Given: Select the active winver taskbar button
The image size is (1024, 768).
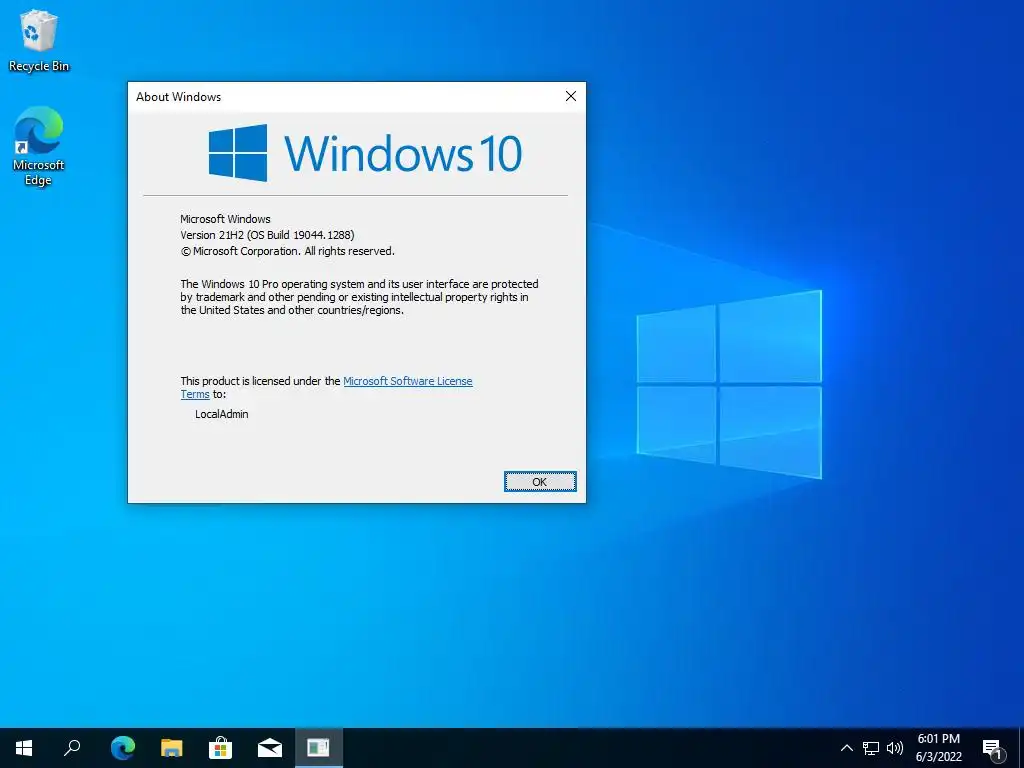Looking at the screenshot, I should coord(319,748).
